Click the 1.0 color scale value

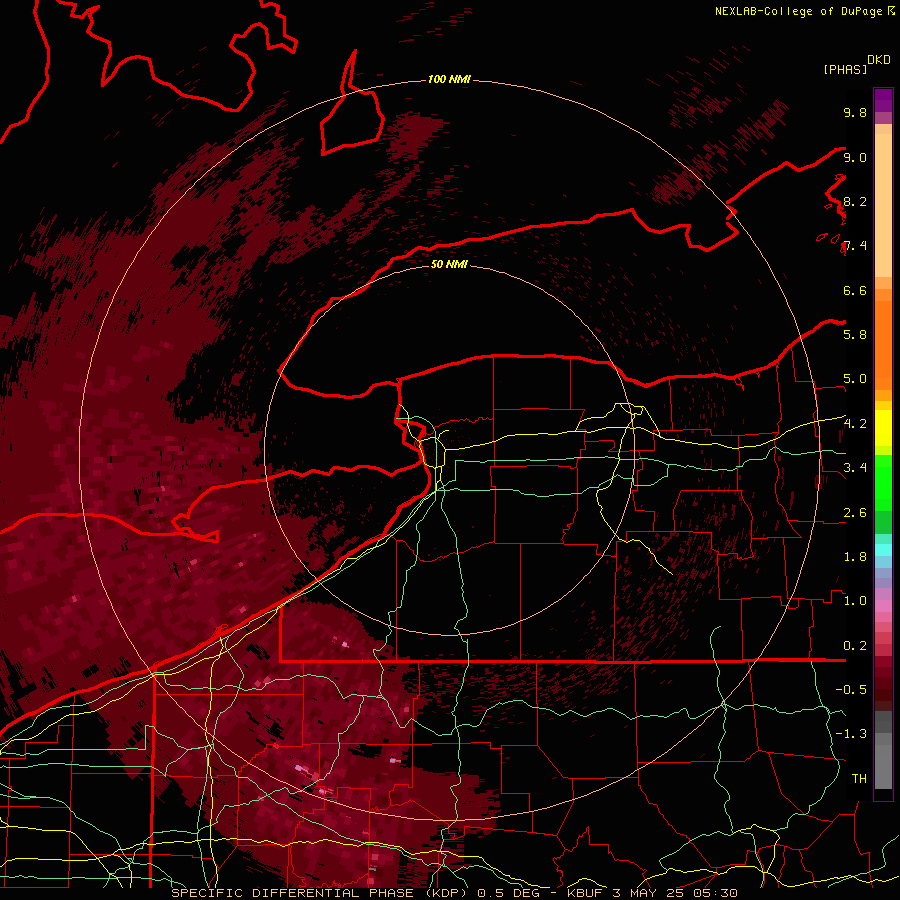tap(855, 601)
